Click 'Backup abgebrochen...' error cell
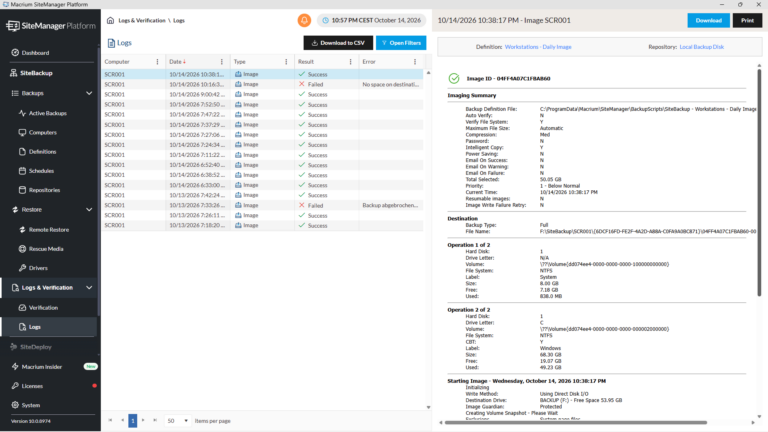 [x=390, y=205]
